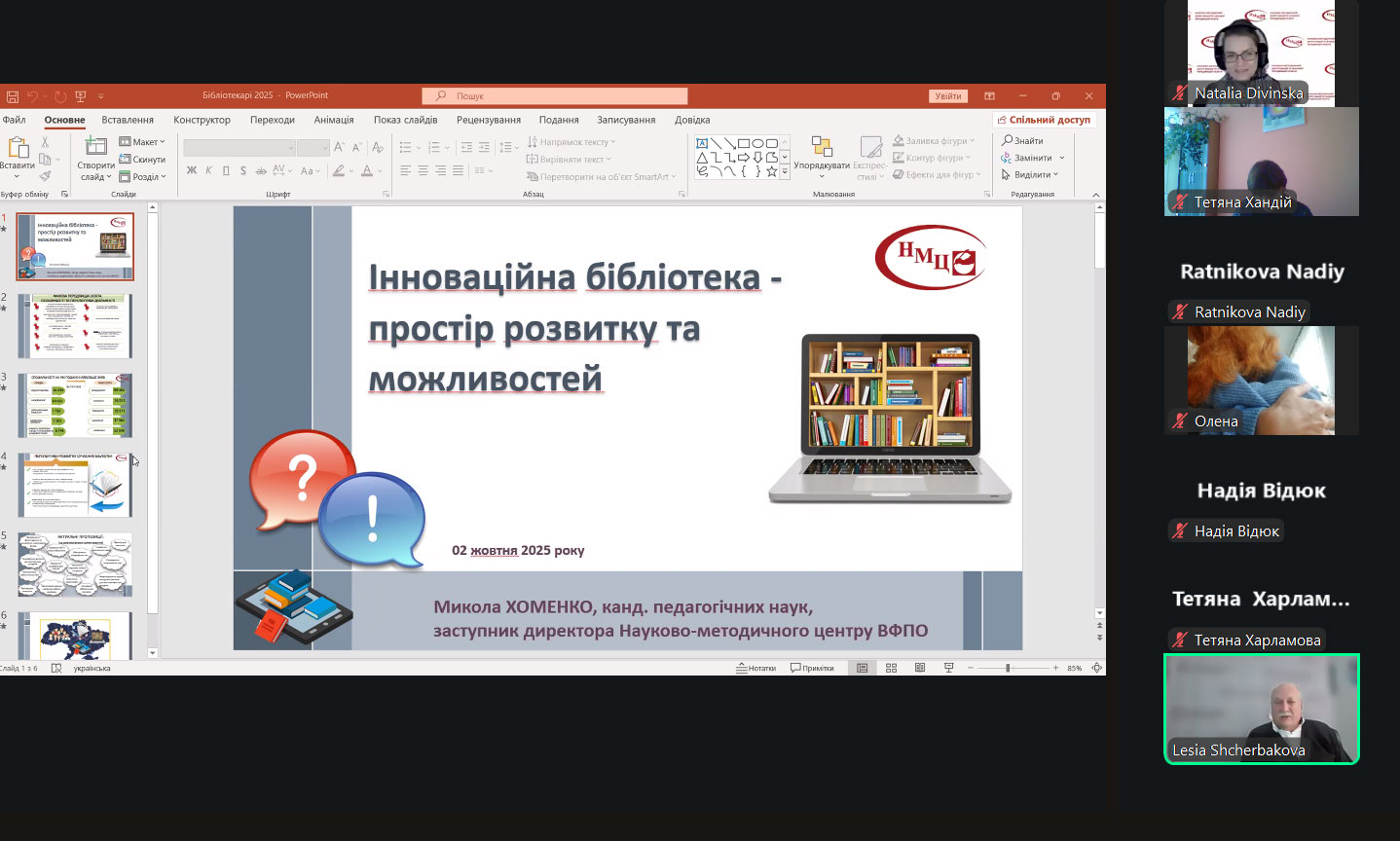Click the Arrange (Упорядкувати) icon
The height and width of the screenshot is (841, 1400).
pyautogui.click(x=822, y=148)
